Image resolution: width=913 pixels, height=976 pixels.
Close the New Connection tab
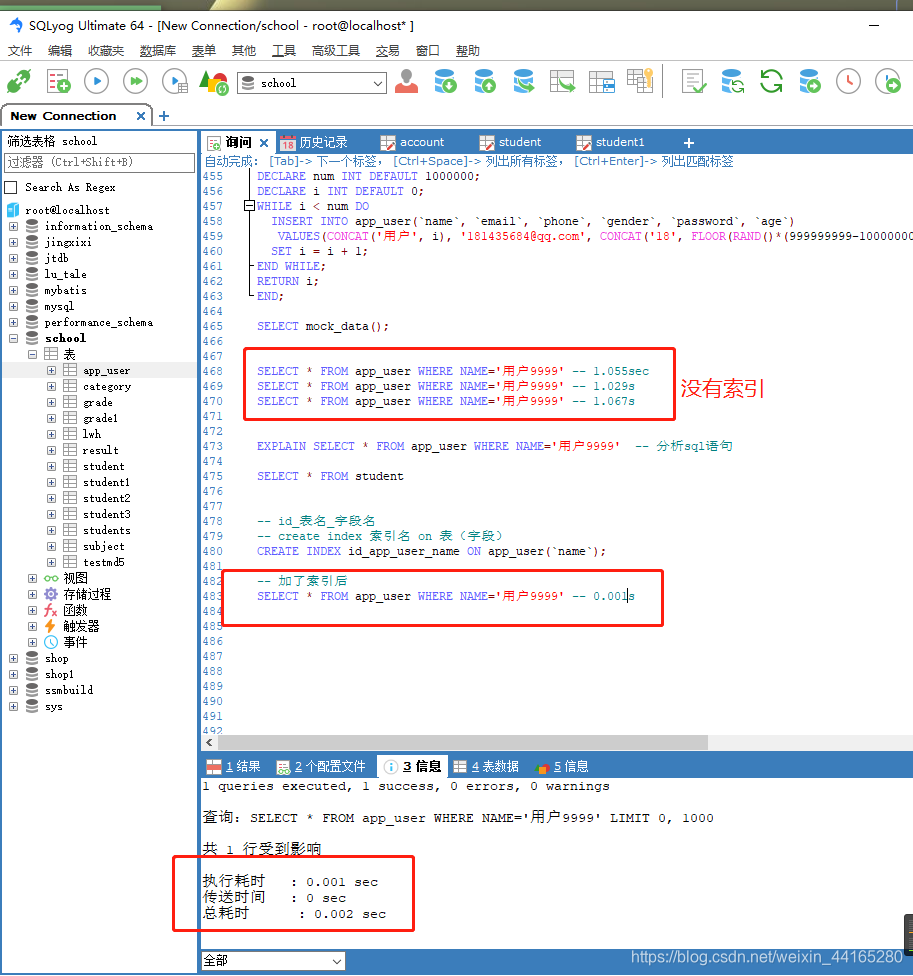[x=141, y=116]
